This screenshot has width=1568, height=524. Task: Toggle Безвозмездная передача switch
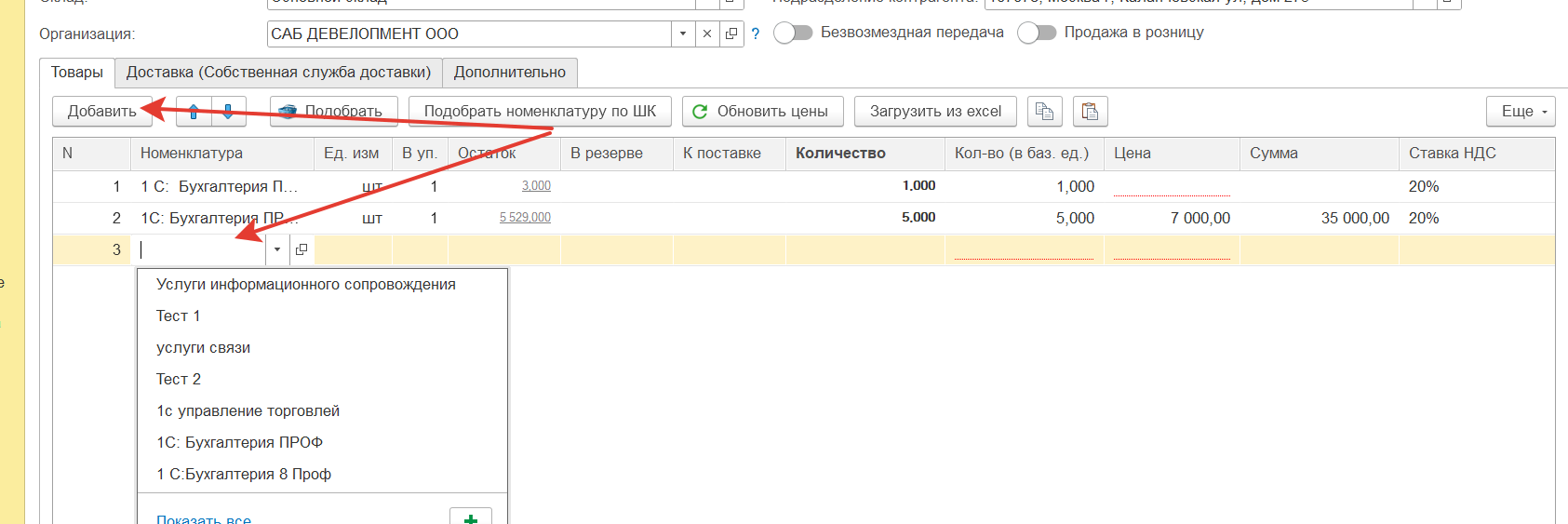pyautogui.click(x=793, y=33)
